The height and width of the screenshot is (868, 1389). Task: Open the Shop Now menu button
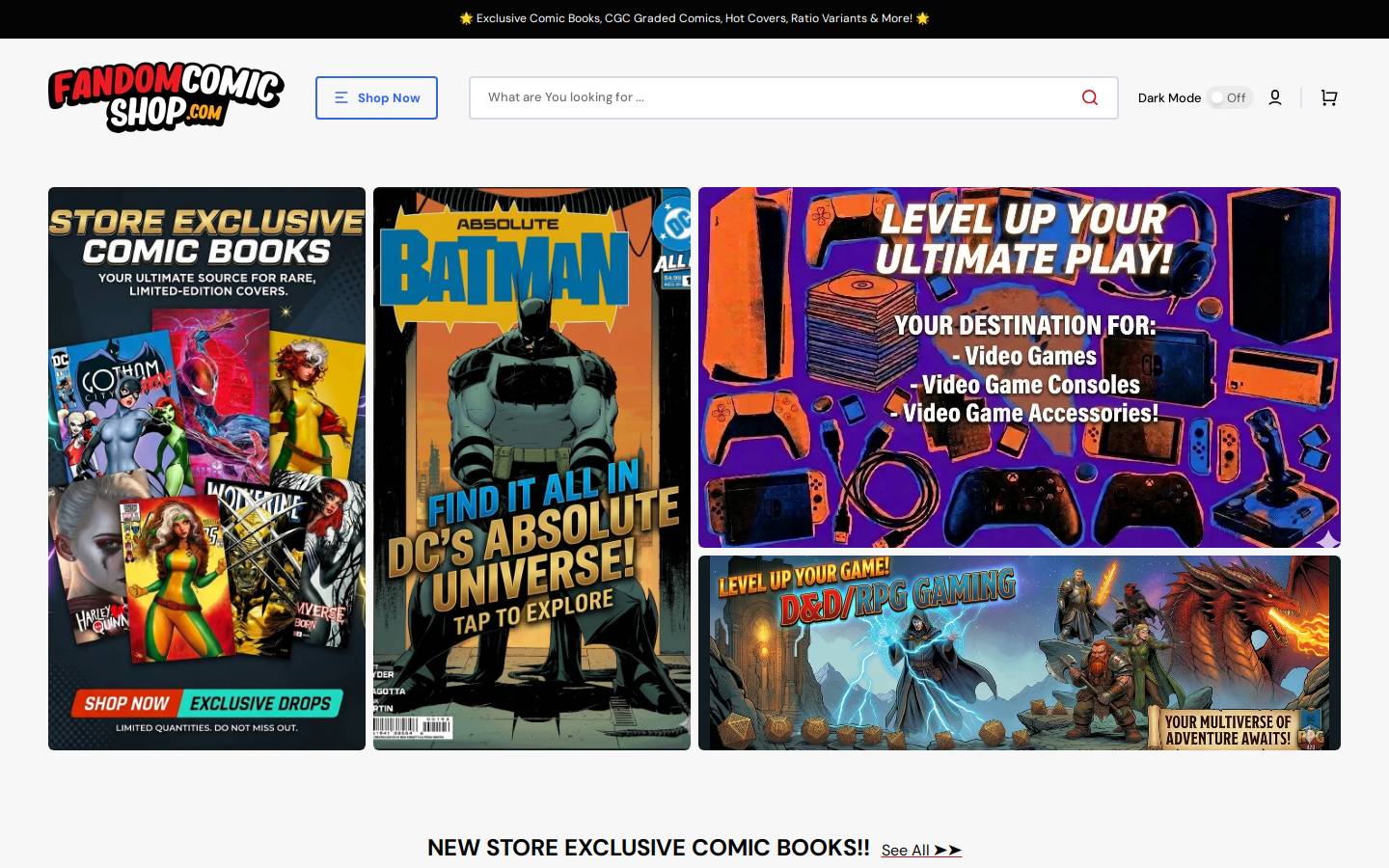tap(376, 97)
